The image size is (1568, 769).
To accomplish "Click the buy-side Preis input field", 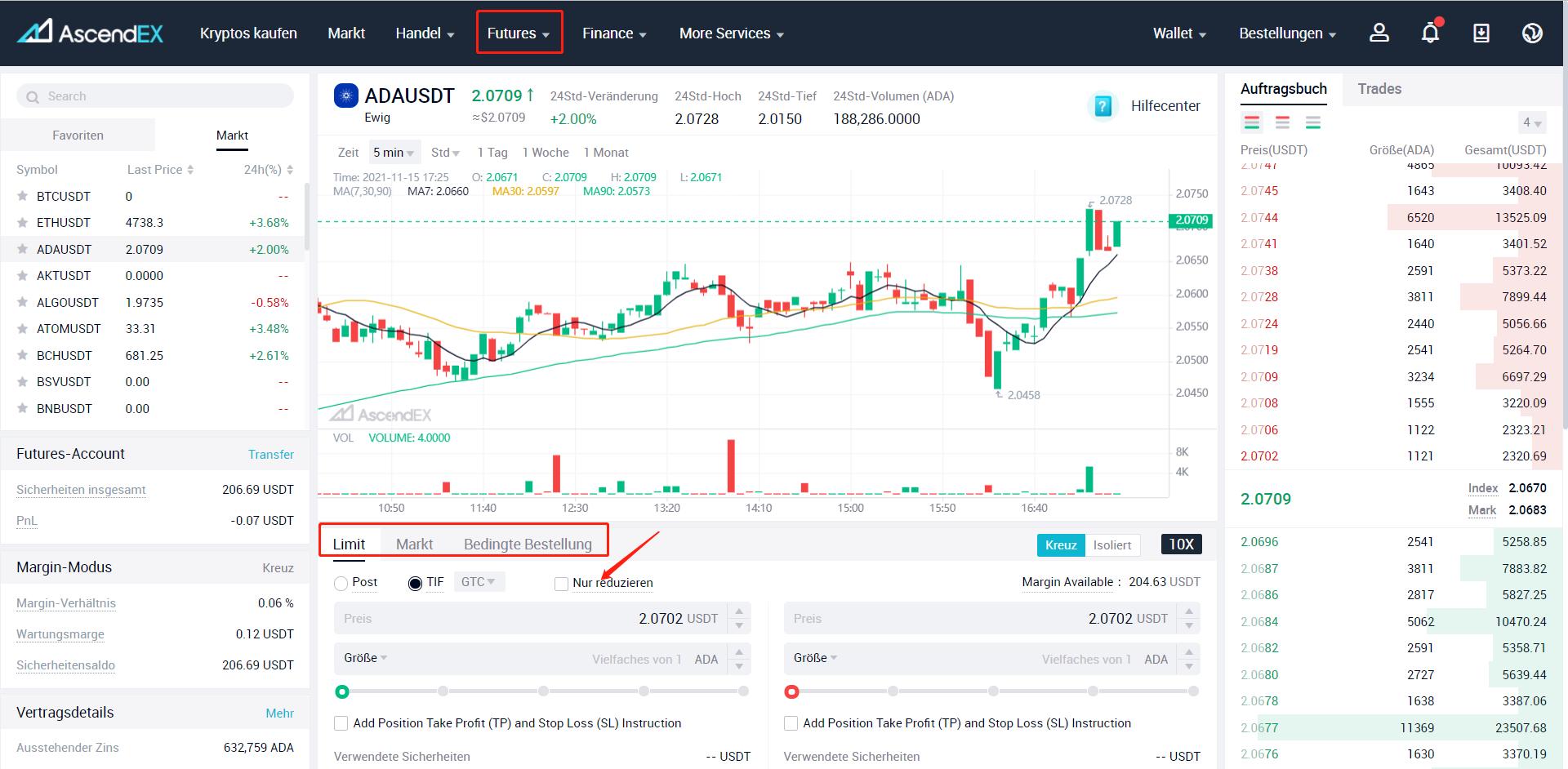I will tap(532, 619).
